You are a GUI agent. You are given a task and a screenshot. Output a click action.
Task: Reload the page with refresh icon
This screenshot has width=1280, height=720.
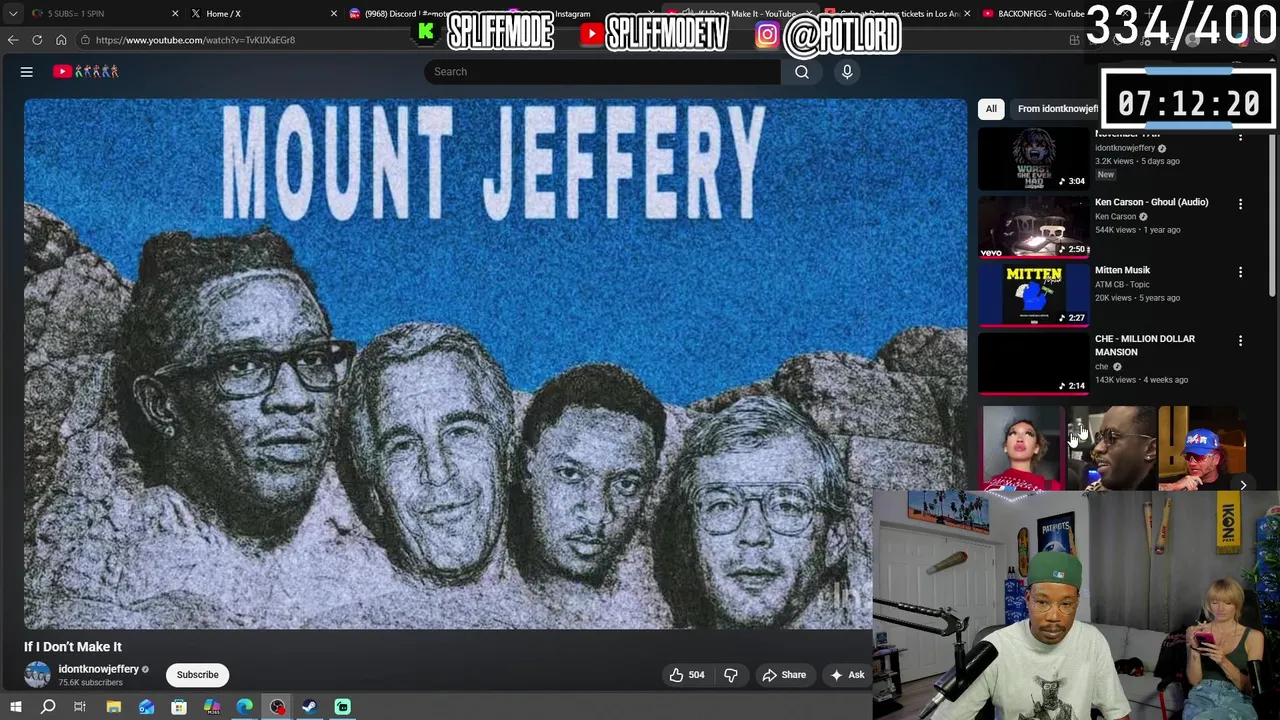pyautogui.click(x=37, y=40)
